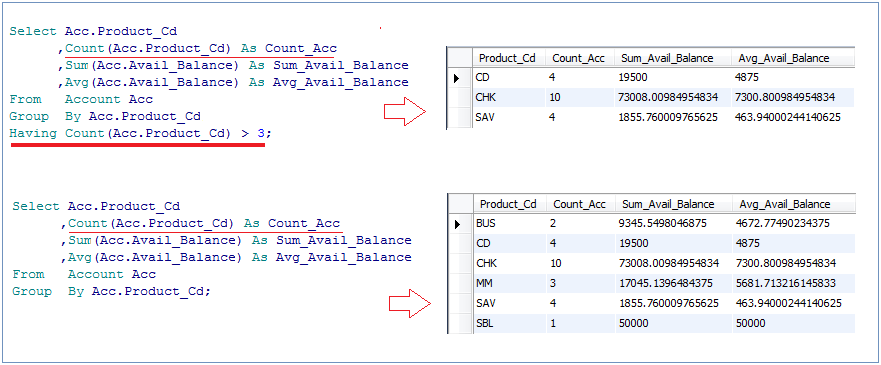The width and height of the screenshot is (881, 365).
Task: Click Product_Cd header in the bottom result grid
Action: coord(509,204)
